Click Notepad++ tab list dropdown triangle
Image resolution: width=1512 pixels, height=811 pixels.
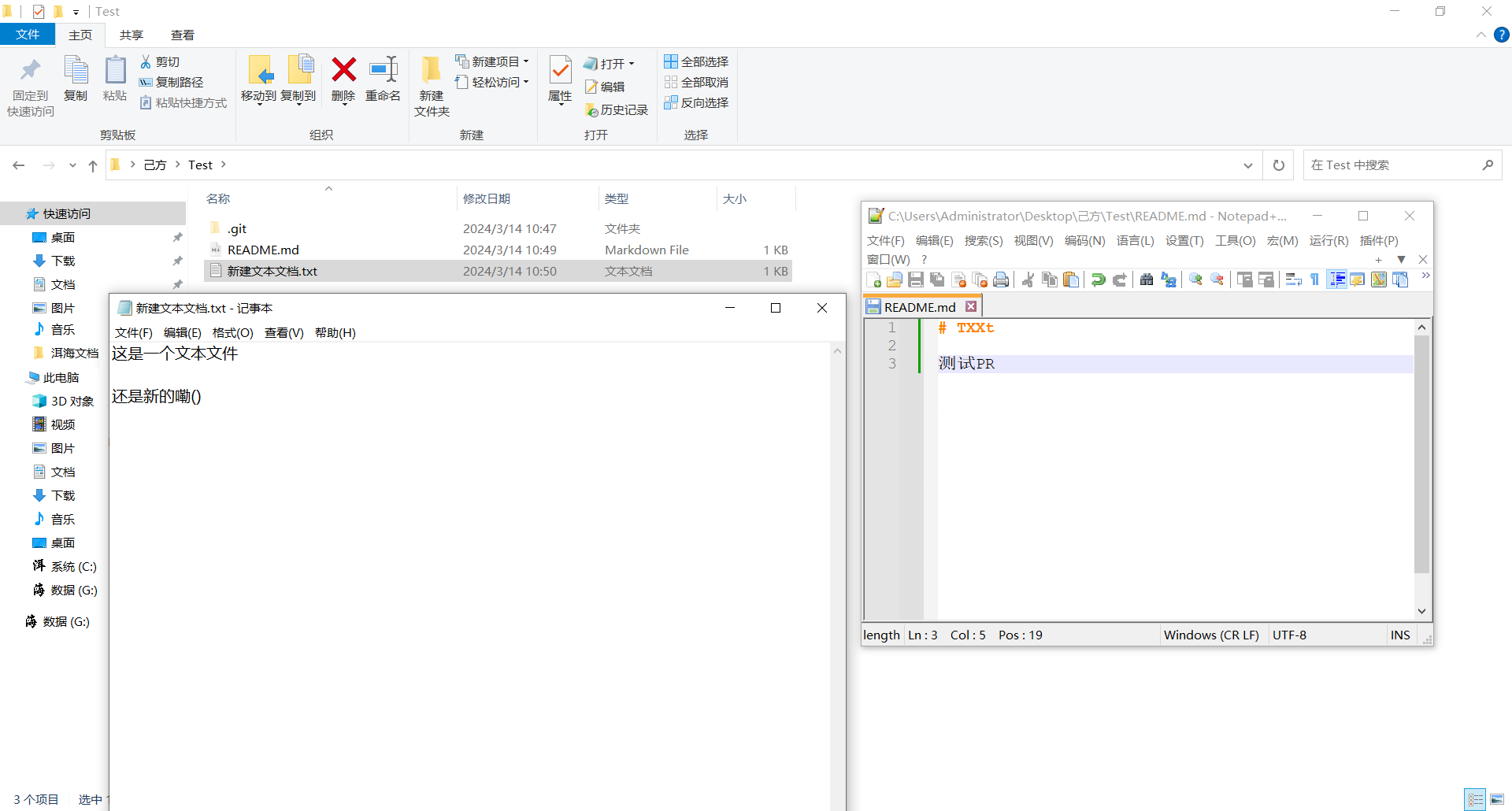click(x=1401, y=259)
